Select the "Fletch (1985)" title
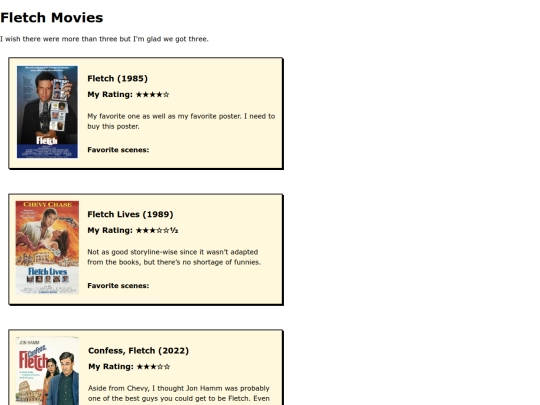The width and height of the screenshot is (540, 405). pyautogui.click(x=117, y=79)
